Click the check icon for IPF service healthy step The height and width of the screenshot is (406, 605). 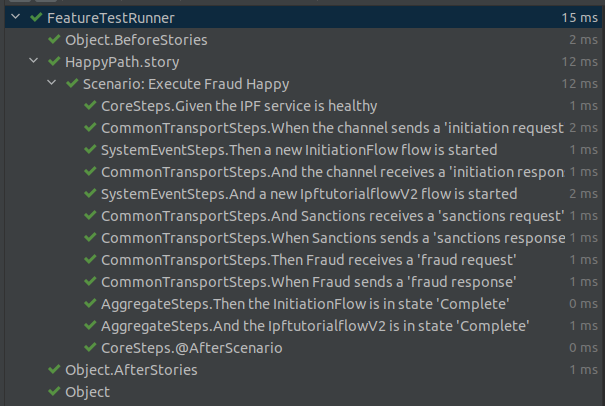coord(90,106)
